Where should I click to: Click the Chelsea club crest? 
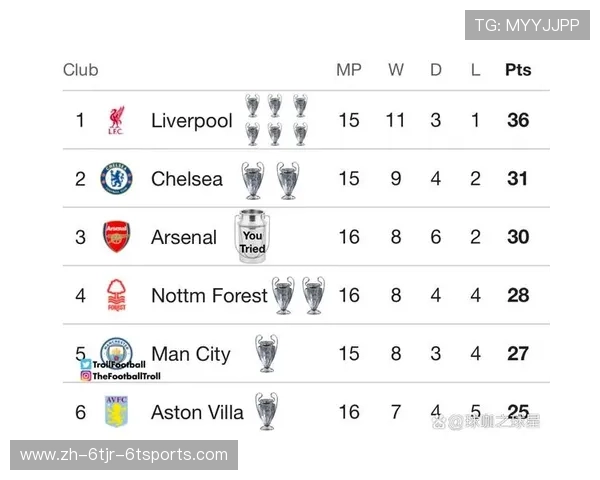pos(116,179)
